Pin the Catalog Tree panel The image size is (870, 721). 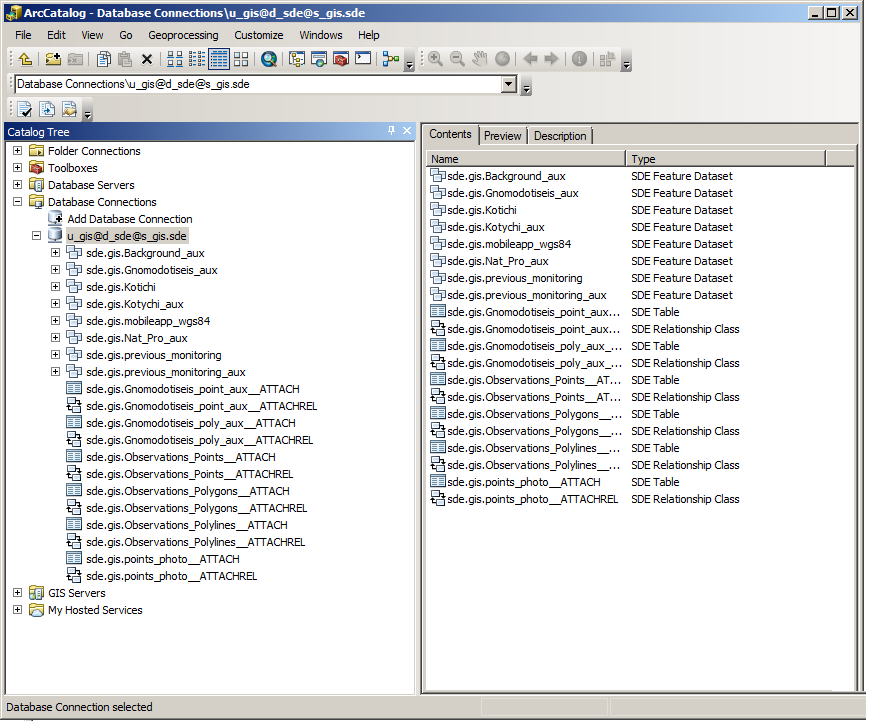[x=391, y=130]
